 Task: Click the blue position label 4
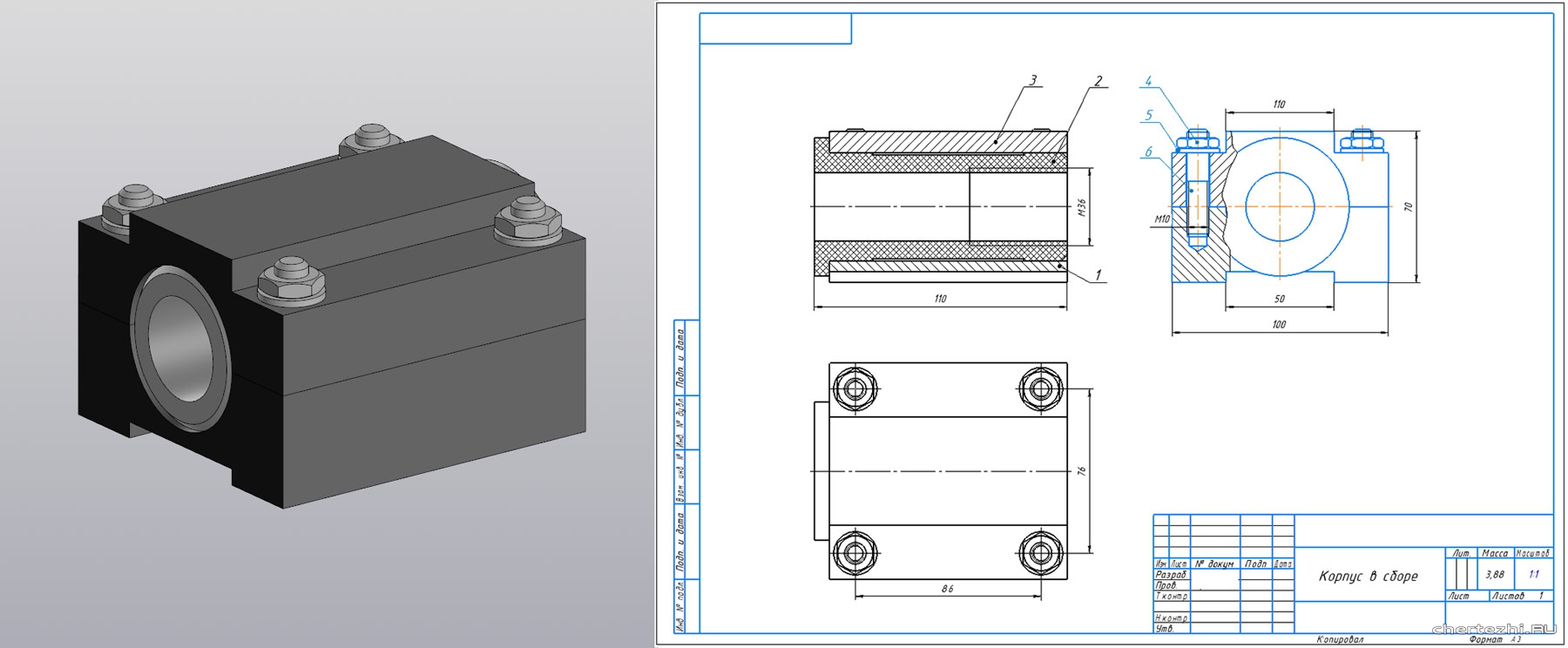(1148, 81)
